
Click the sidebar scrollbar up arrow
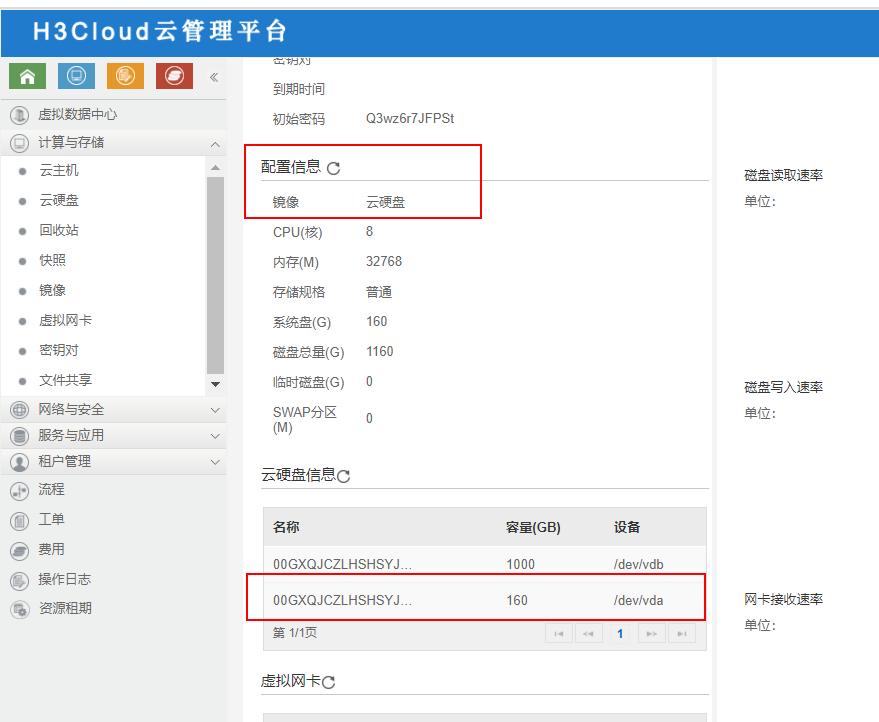[x=215, y=168]
